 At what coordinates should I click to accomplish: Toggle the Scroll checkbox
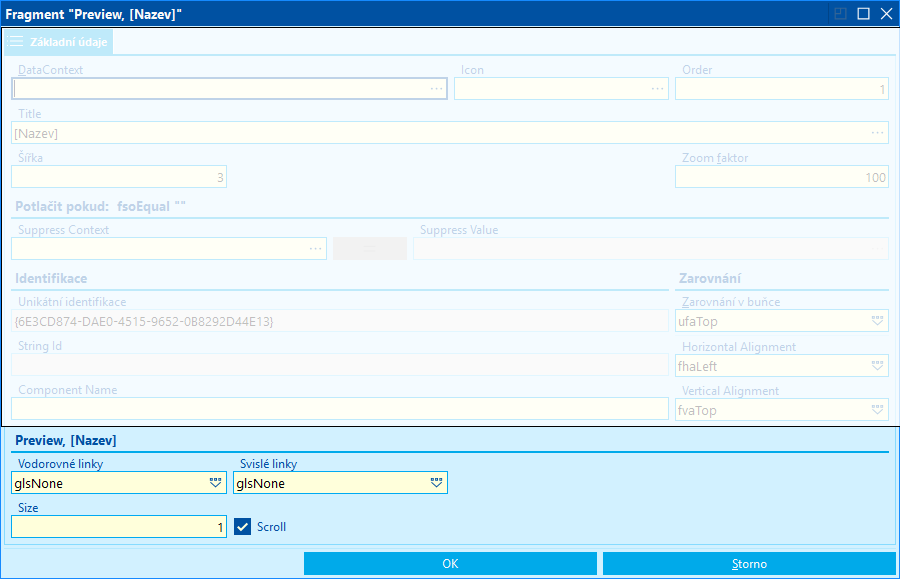pyautogui.click(x=242, y=527)
